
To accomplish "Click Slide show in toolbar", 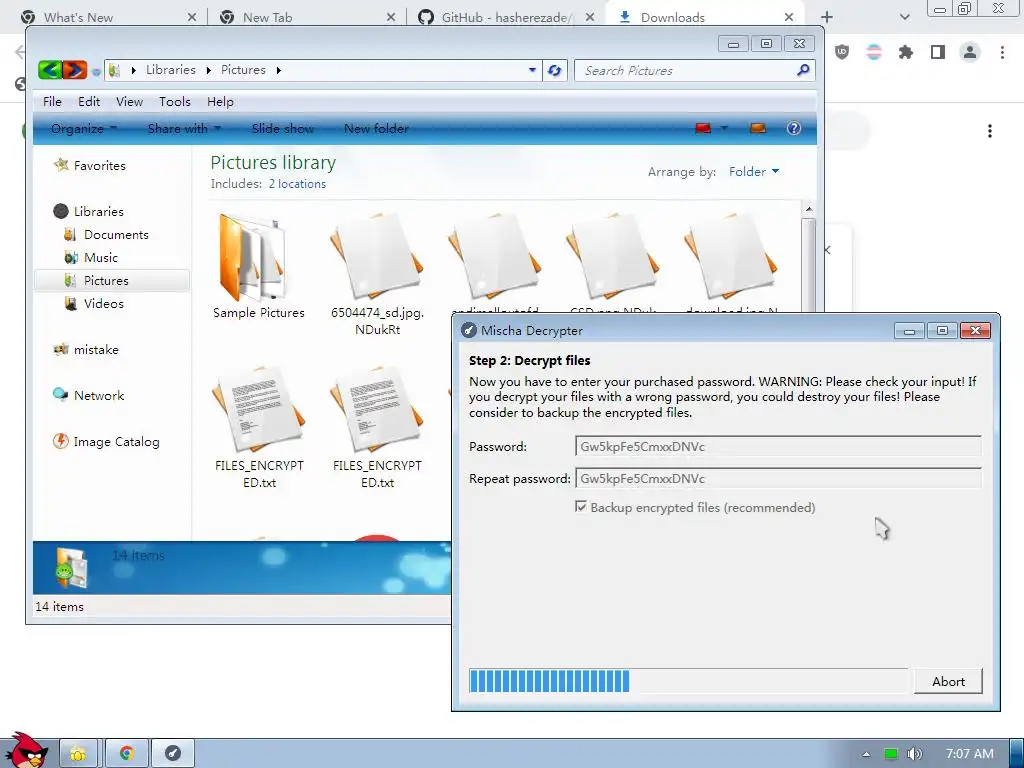I will [282, 128].
